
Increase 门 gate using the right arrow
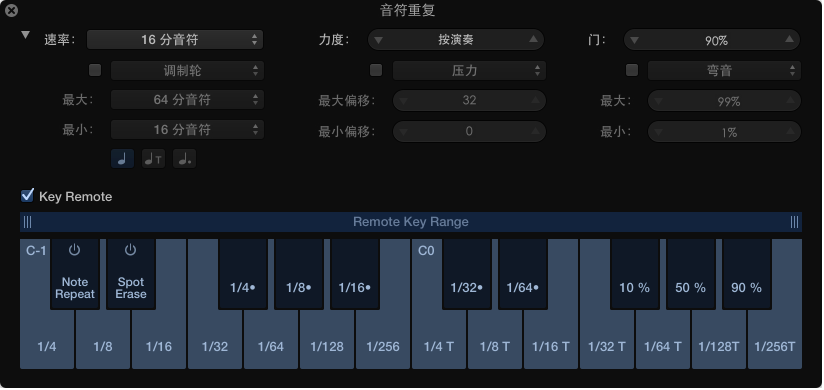[x=789, y=39]
